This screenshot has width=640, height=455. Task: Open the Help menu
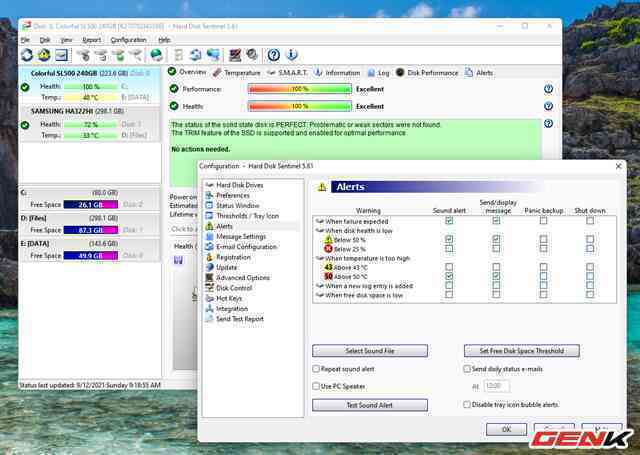[164, 40]
